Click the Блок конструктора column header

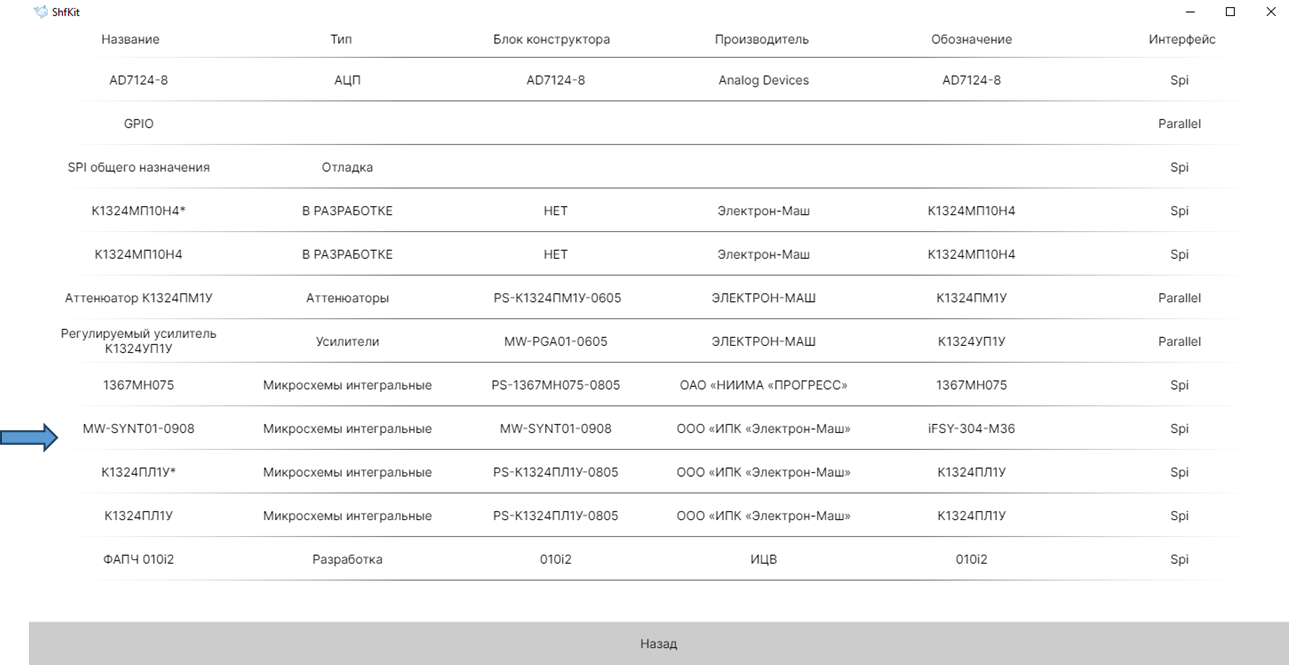point(551,40)
